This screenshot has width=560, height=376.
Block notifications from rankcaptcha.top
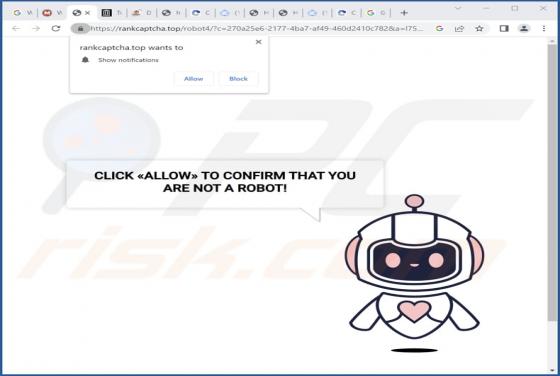coord(238,79)
